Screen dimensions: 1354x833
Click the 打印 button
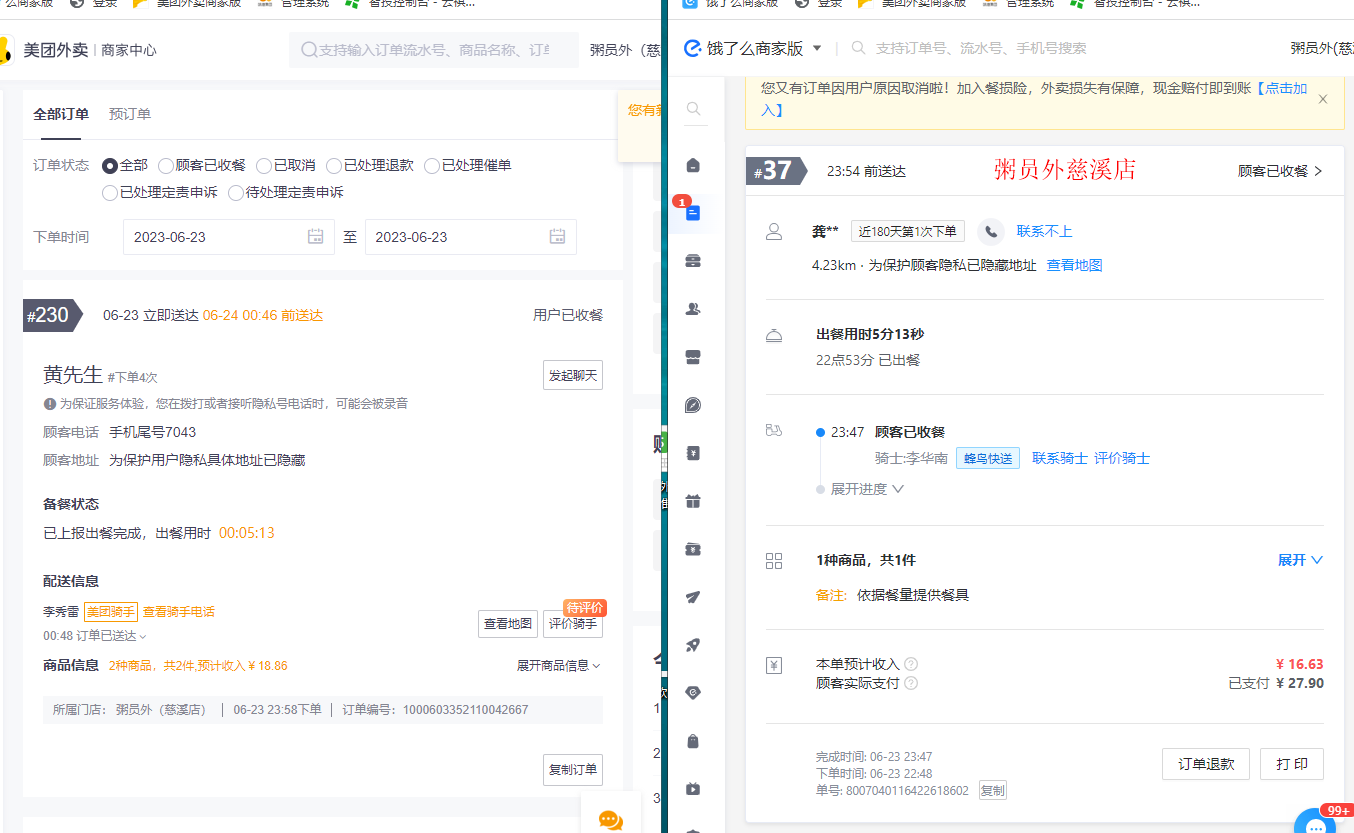[1292, 764]
